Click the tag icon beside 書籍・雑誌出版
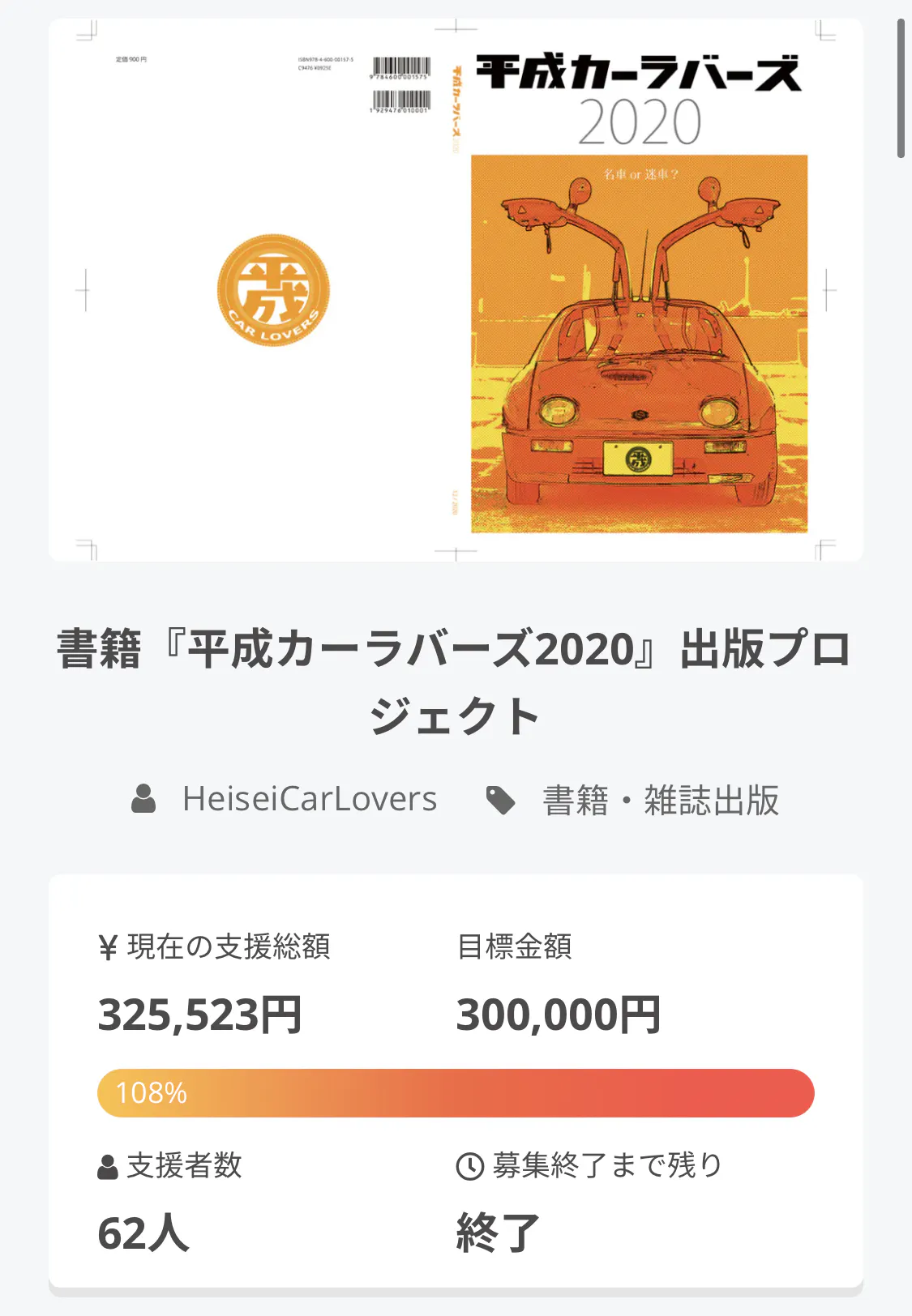912x1316 pixels. (x=500, y=801)
